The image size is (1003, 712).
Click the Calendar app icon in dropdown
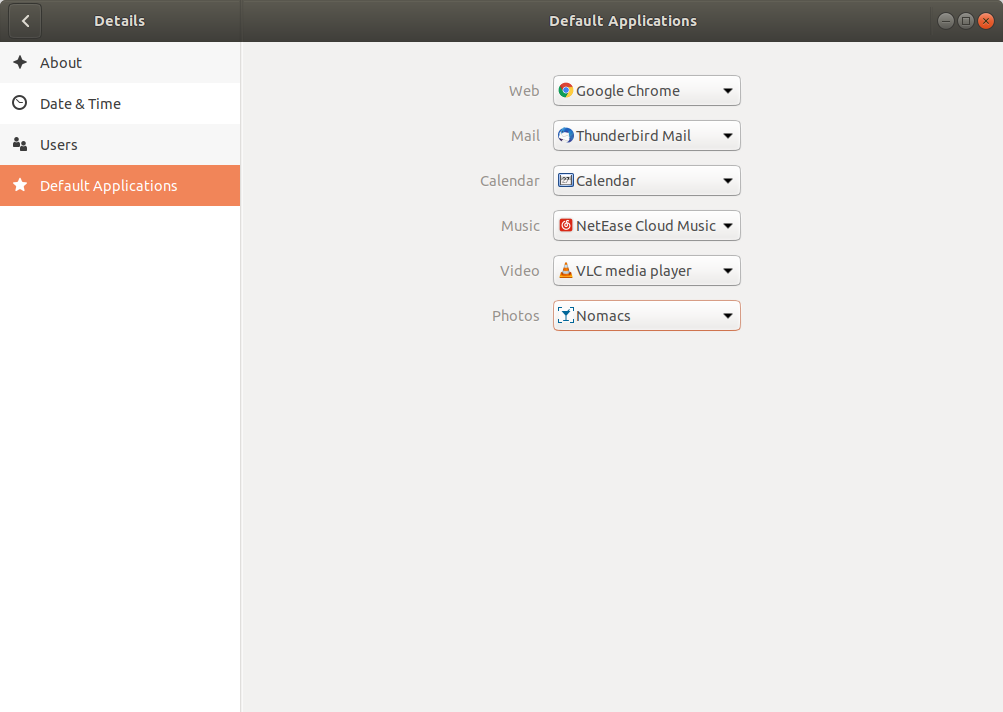pos(565,180)
